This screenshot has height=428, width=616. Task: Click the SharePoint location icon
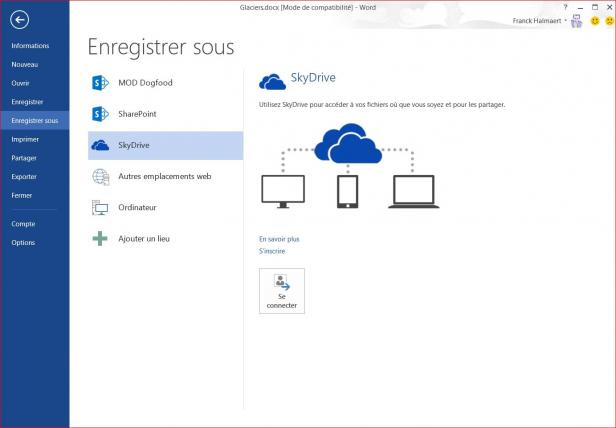pos(100,114)
